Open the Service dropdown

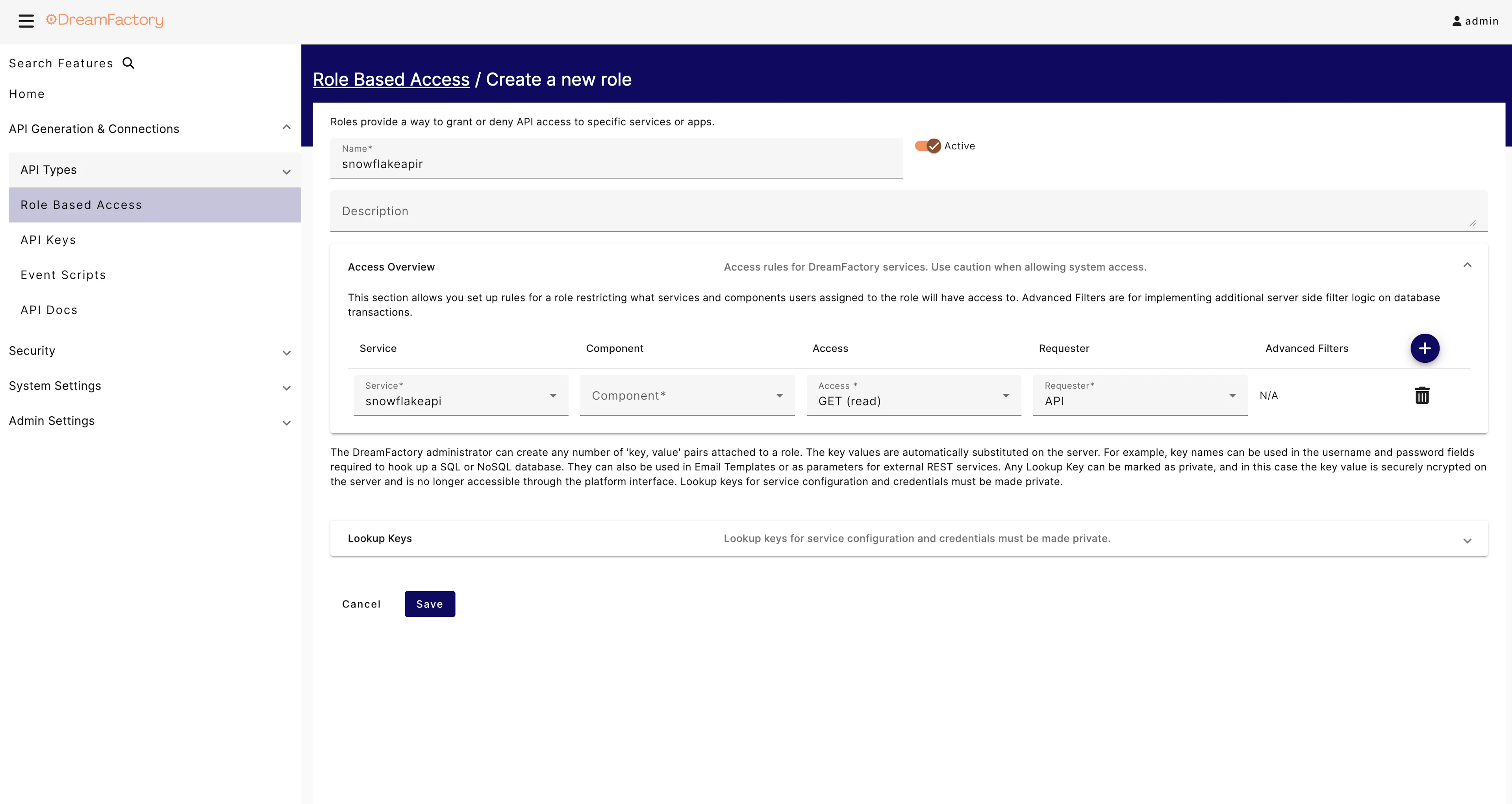[461, 396]
